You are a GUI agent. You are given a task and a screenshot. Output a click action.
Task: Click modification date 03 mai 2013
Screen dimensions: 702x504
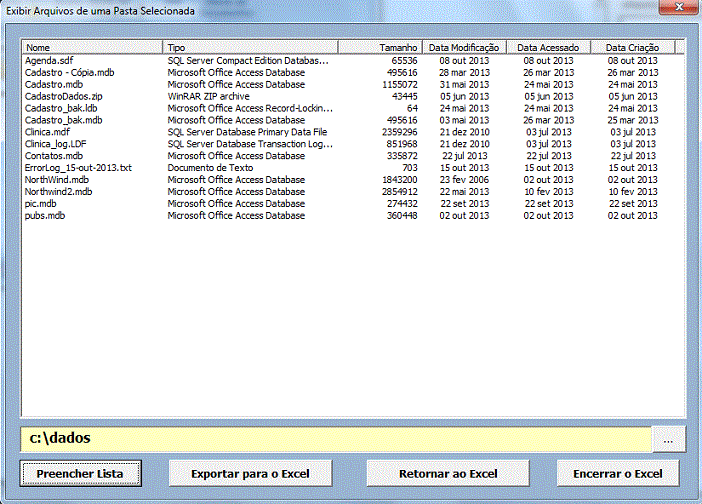click(x=464, y=120)
